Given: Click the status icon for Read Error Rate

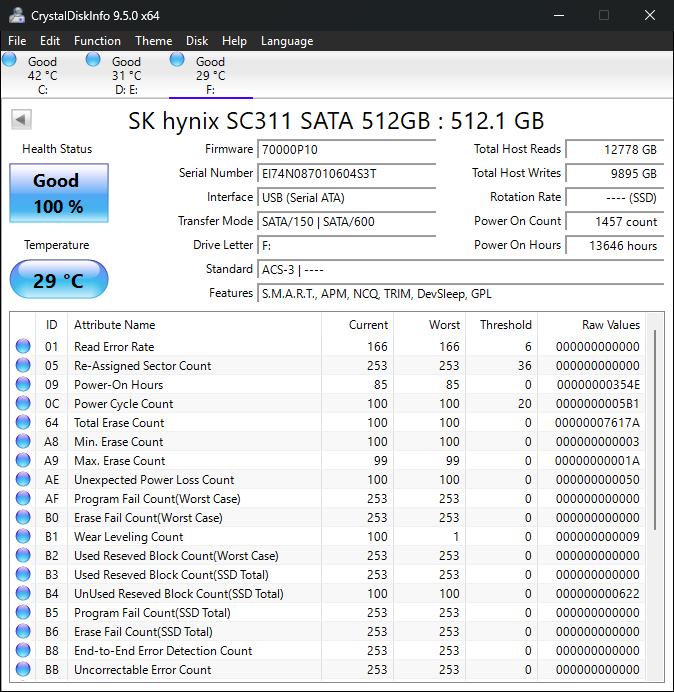Looking at the screenshot, I should 23,346.
